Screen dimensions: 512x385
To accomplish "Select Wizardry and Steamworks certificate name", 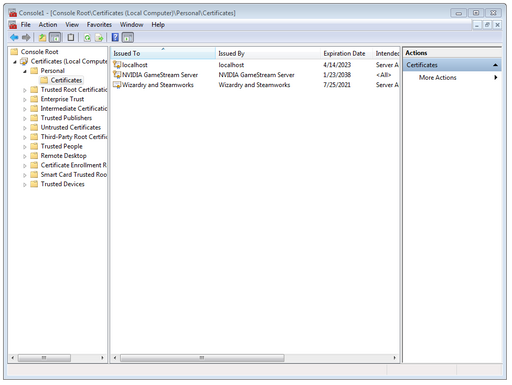I will click(x=158, y=85).
